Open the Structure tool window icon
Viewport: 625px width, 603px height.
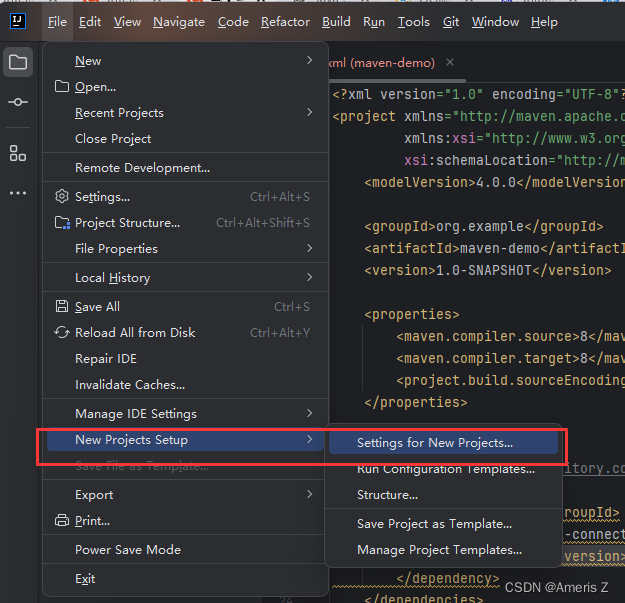(18, 153)
